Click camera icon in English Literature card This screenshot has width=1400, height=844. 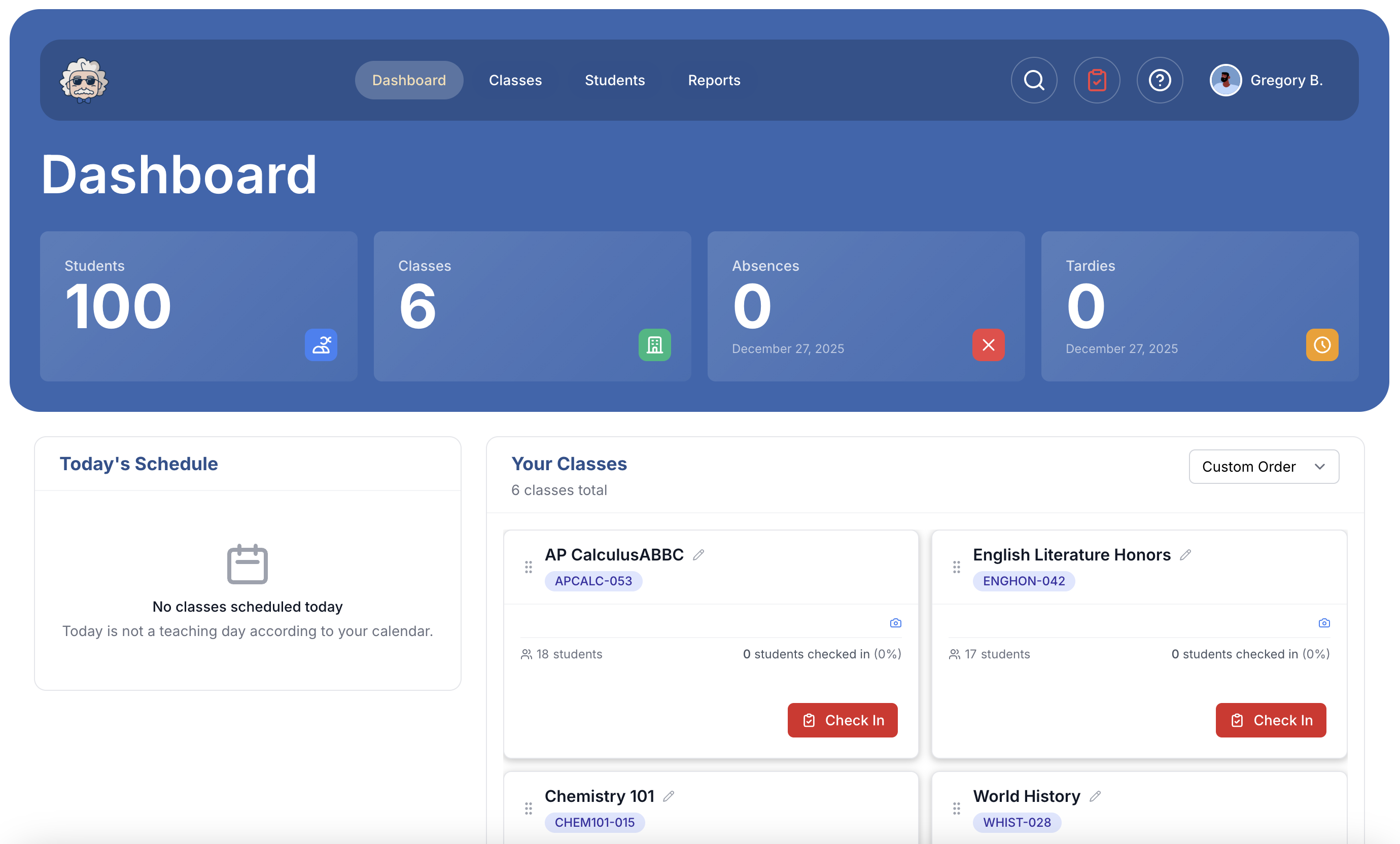coord(1324,623)
